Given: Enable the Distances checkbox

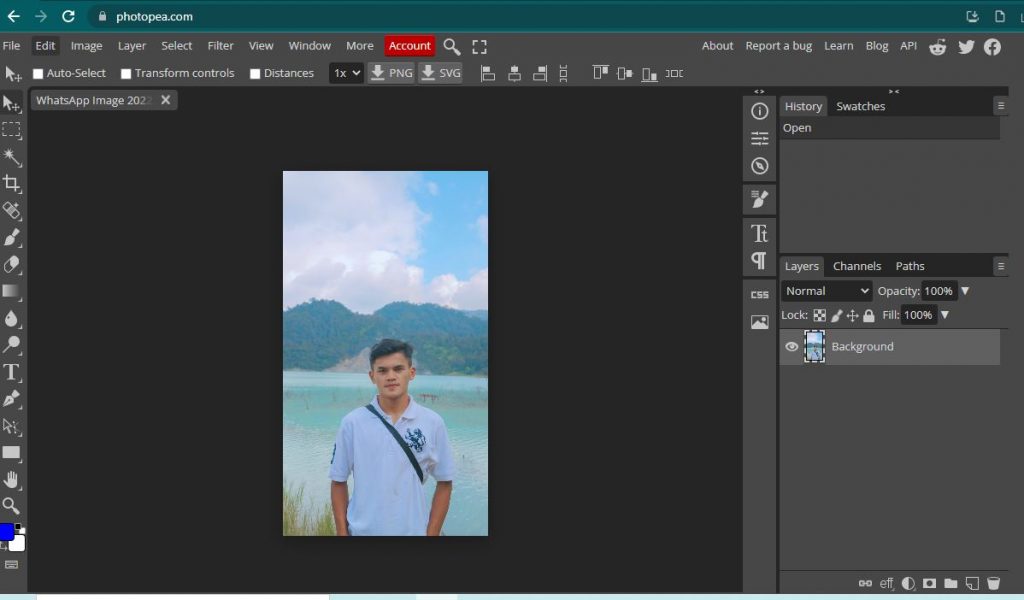Looking at the screenshot, I should (255, 74).
